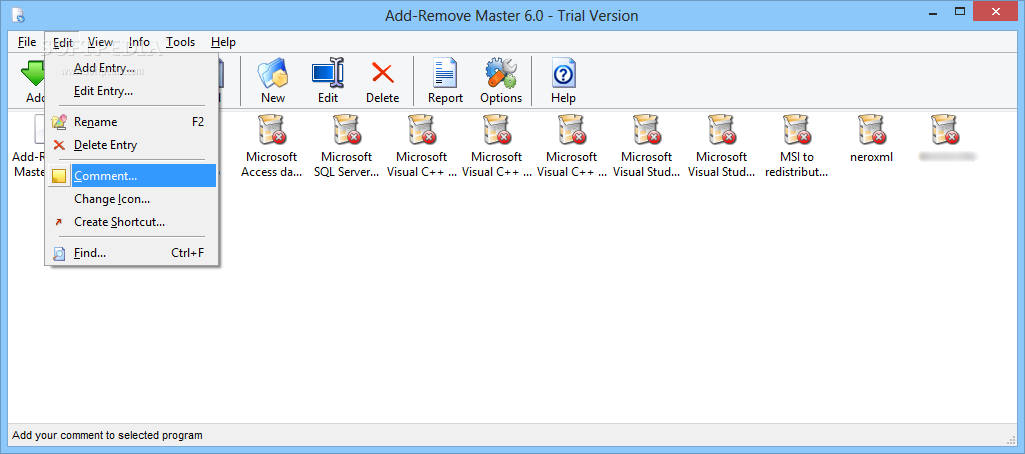Screen dimensions: 1025x454
Task: Open the Report toolbar icon
Action: tap(445, 73)
